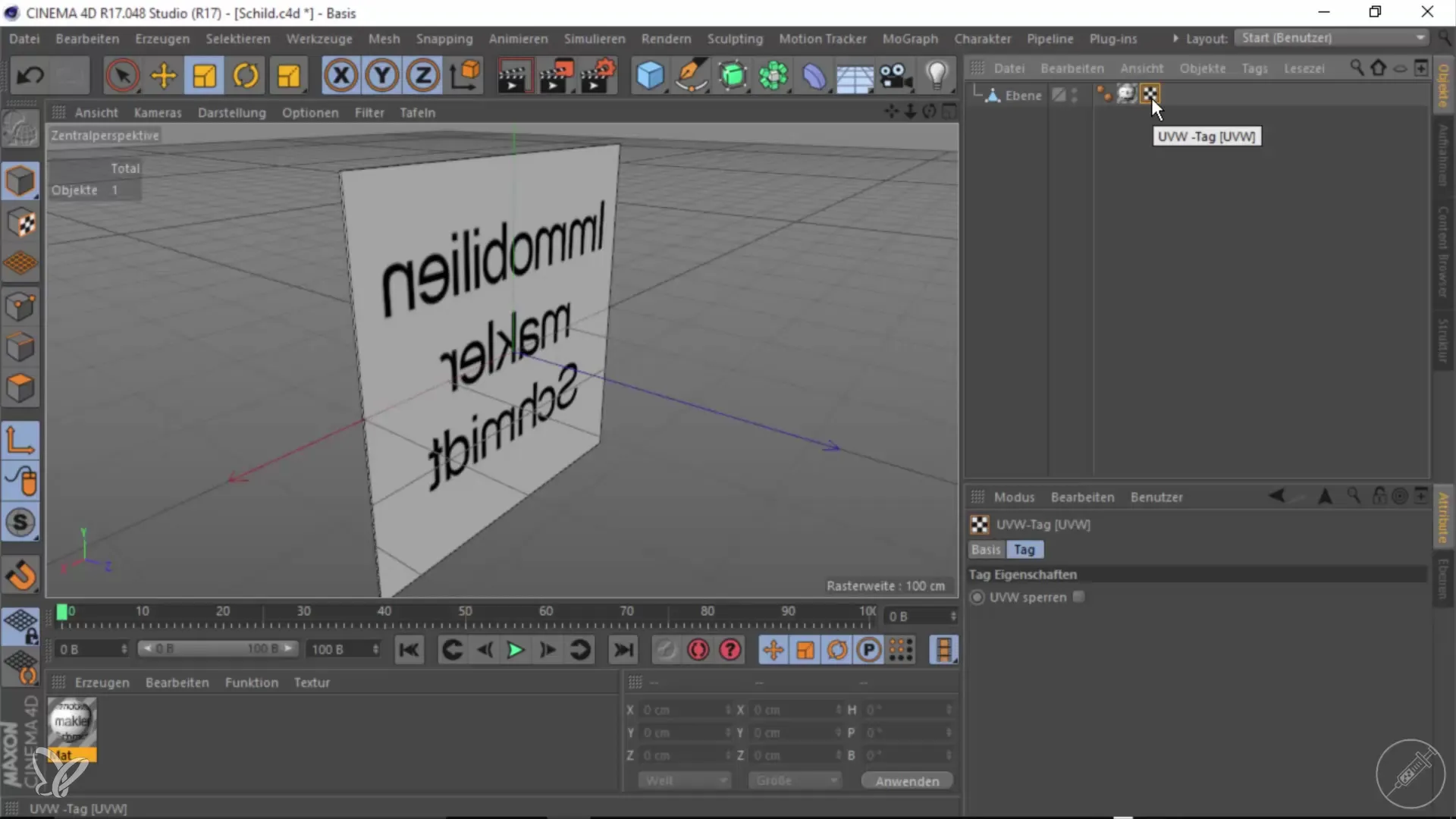Viewport: 1456px width, 819px height.
Task: Add a Light object
Action: (x=937, y=75)
